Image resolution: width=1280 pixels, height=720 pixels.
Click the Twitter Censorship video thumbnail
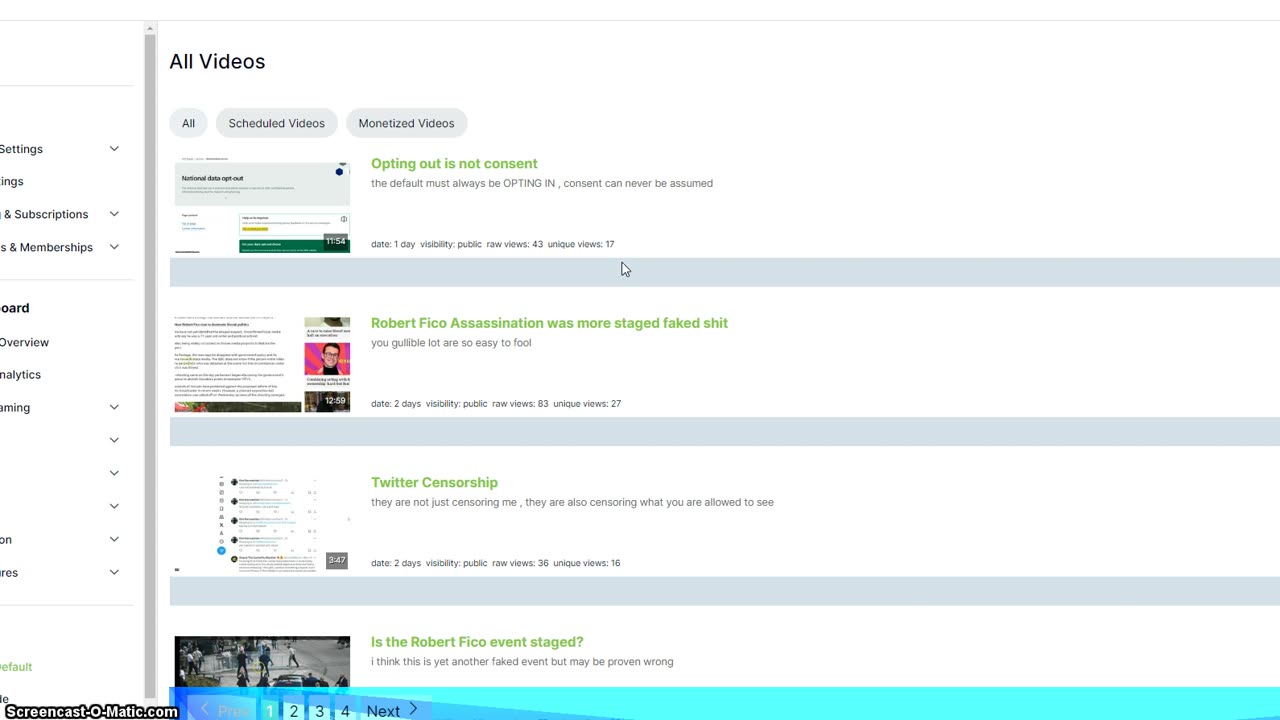(262, 523)
